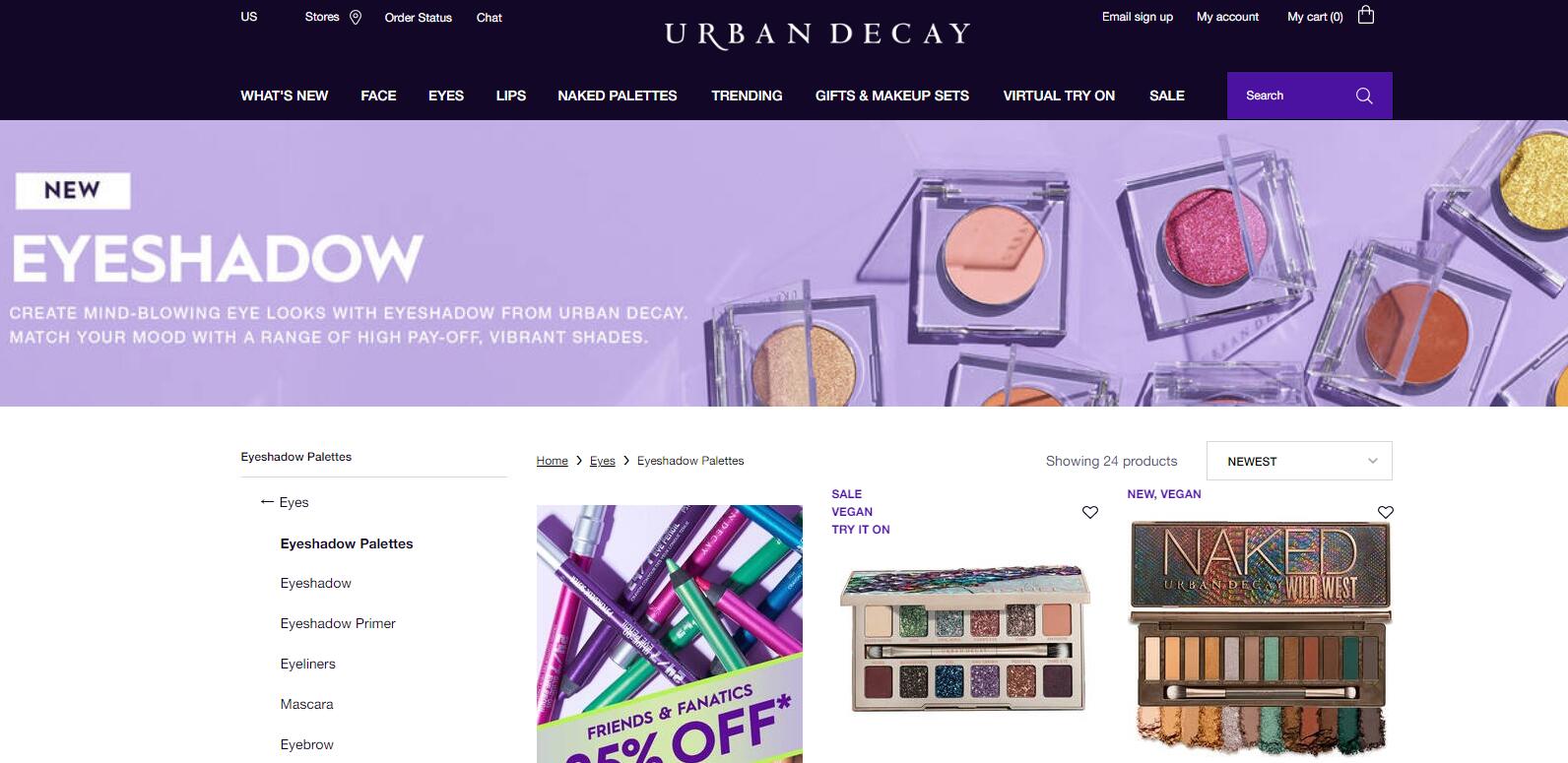This screenshot has height=763, width=1568.
Task: Click the Urban Decay logo
Action: tap(817, 34)
